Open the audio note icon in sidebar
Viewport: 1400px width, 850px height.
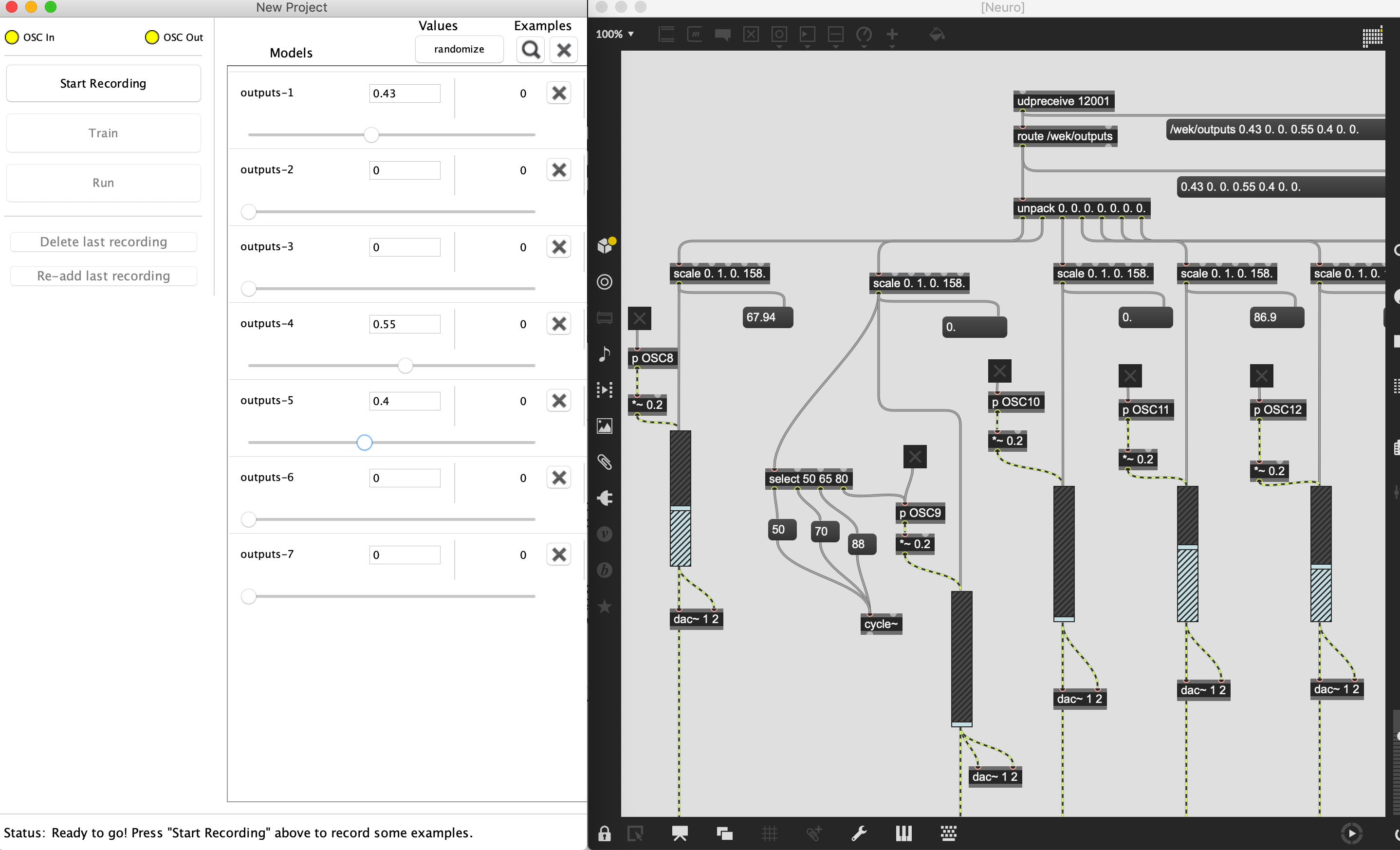click(605, 353)
